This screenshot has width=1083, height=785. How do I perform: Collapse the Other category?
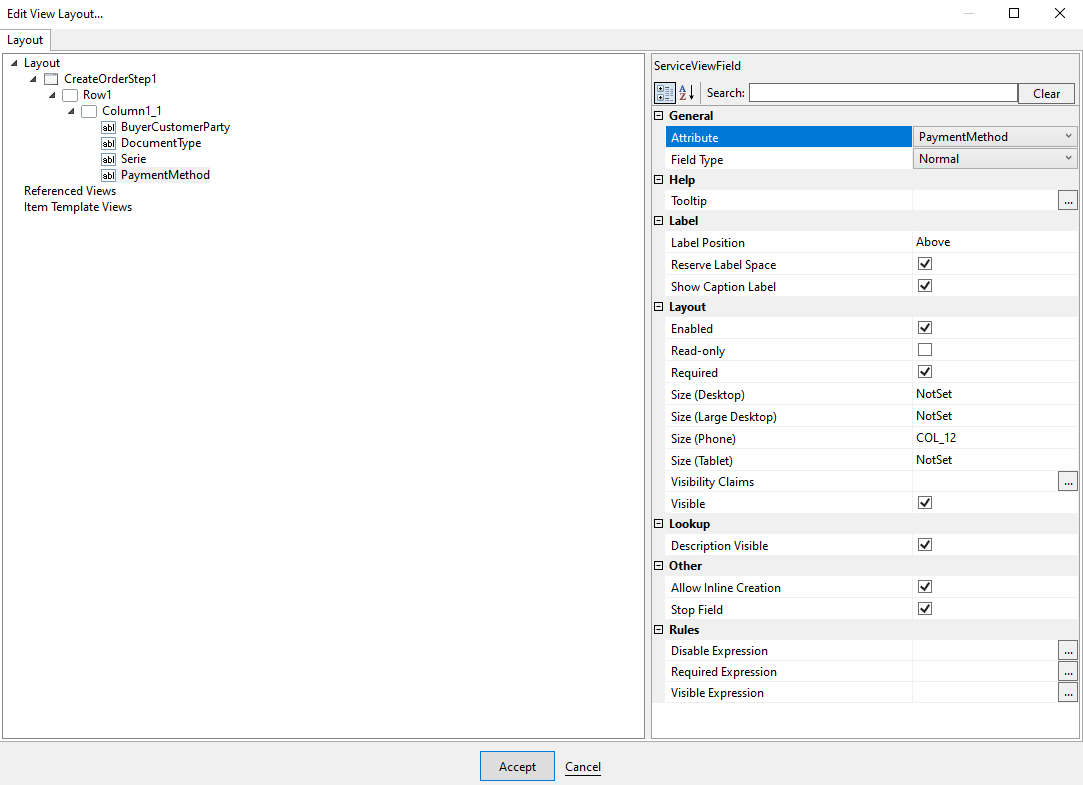[x=659, y=566]
